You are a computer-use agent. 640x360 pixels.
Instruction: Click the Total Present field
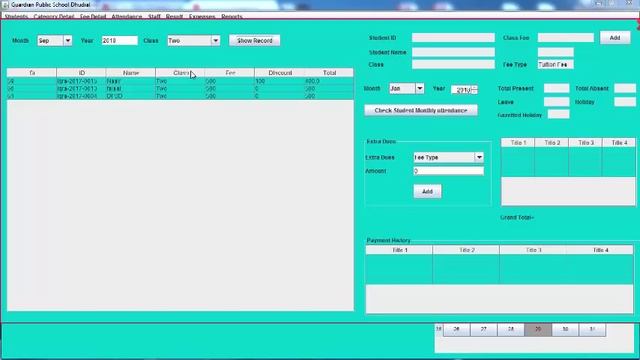pyautogui.click(x=556, y=88)
